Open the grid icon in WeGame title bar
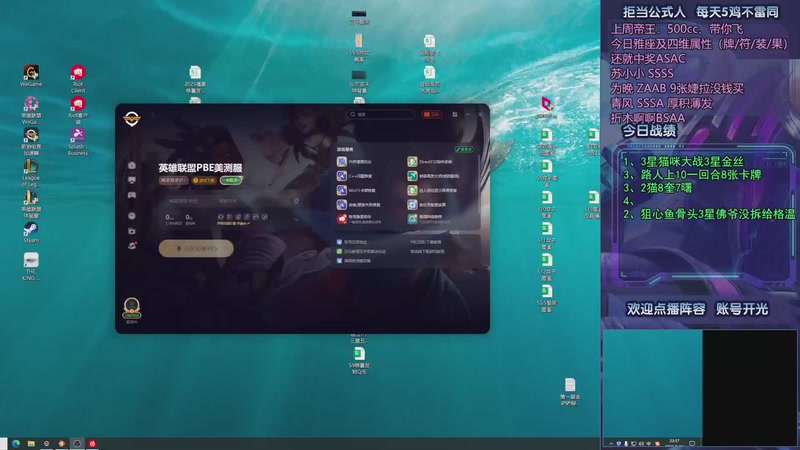Screen dimensions: 800x450 click(x=455, y=114)
